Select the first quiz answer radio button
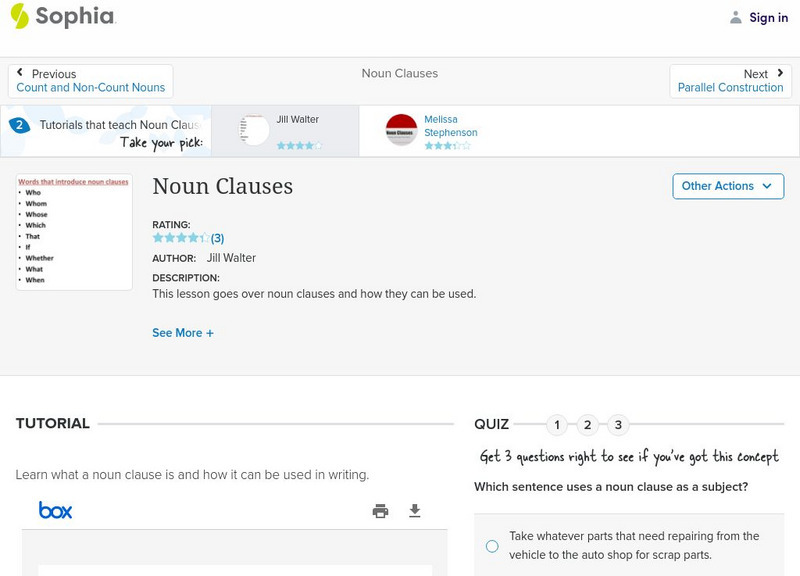 coord(492,546)
